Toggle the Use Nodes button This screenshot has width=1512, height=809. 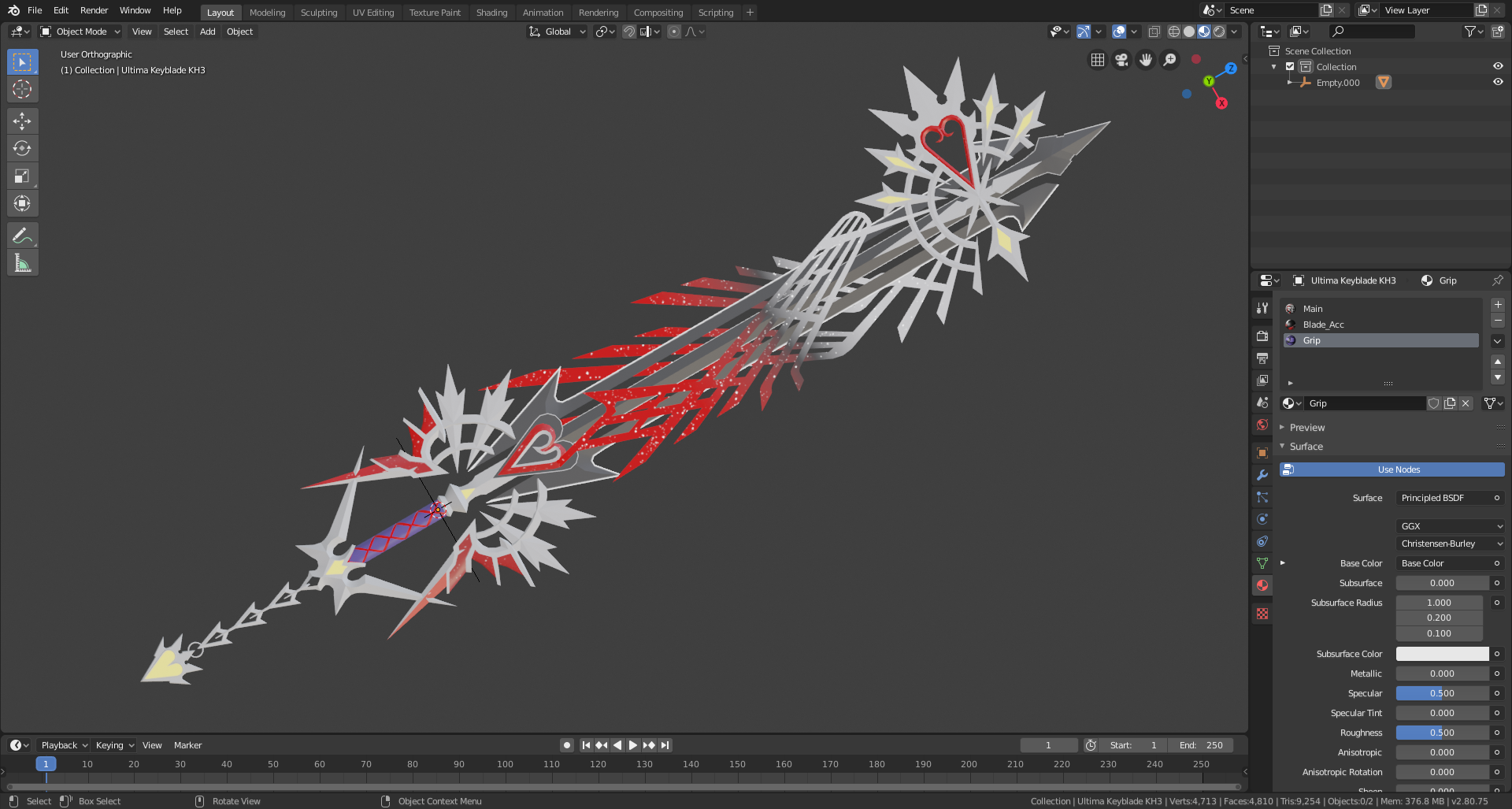(1392, 469)
